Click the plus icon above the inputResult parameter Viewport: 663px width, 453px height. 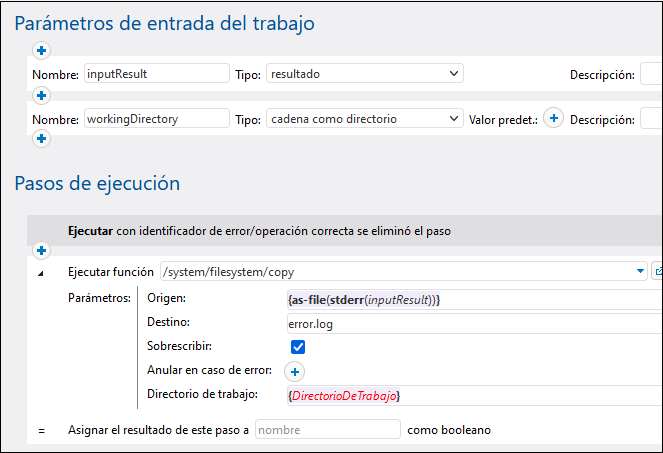[x=42, y=51]
